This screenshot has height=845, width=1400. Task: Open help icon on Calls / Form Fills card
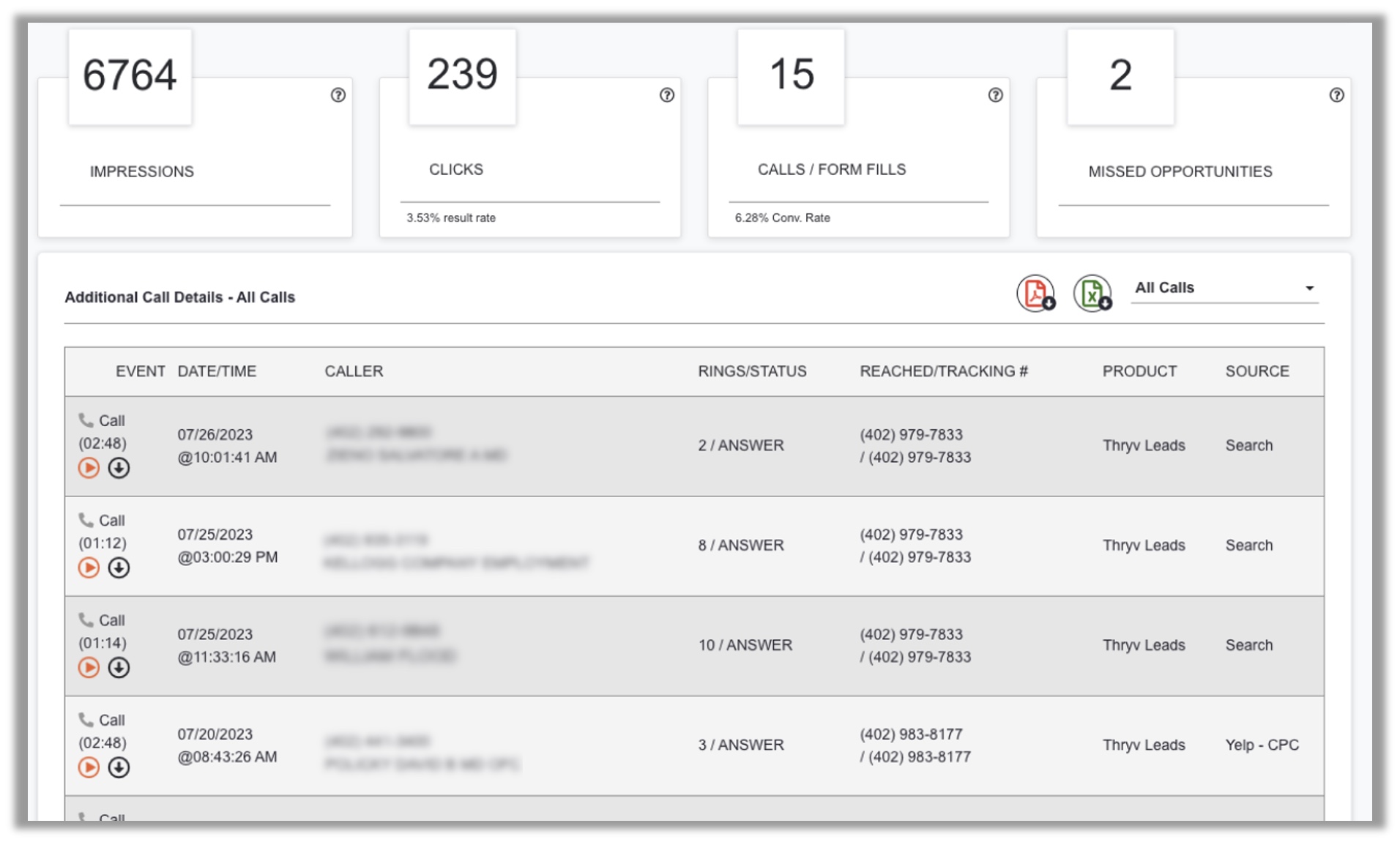coord(995,95)
